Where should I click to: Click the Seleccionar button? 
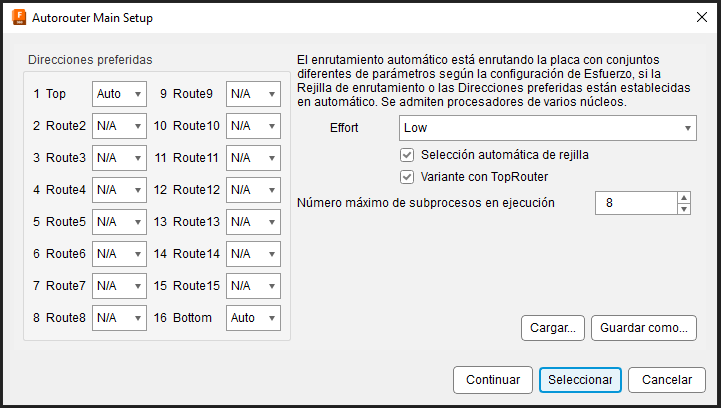point(580,380)
